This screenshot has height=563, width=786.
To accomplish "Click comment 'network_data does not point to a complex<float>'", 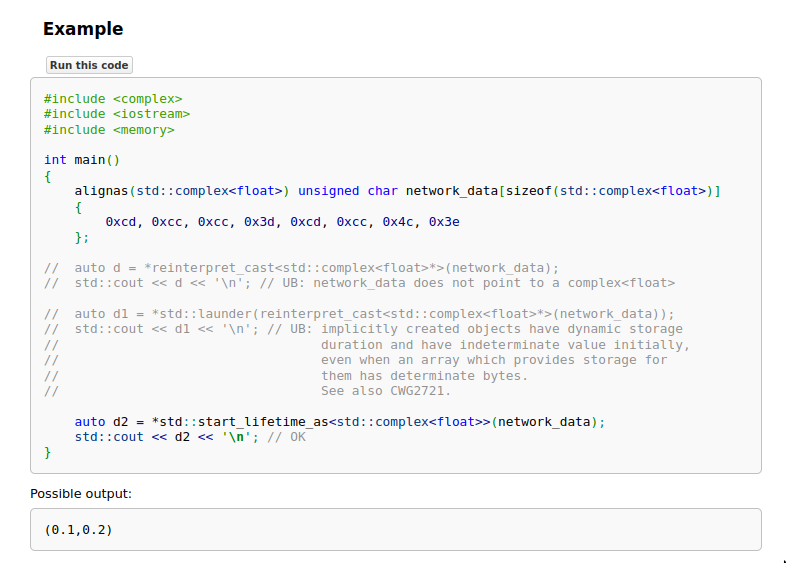I will 494,283.
